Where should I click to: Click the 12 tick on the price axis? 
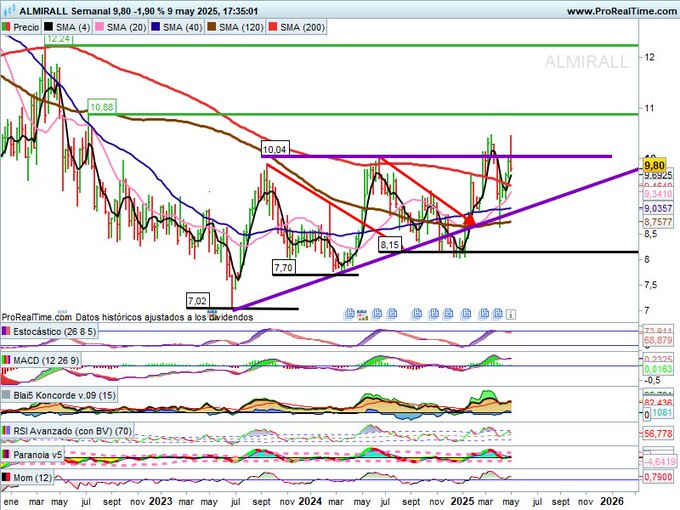click(650, 57)
